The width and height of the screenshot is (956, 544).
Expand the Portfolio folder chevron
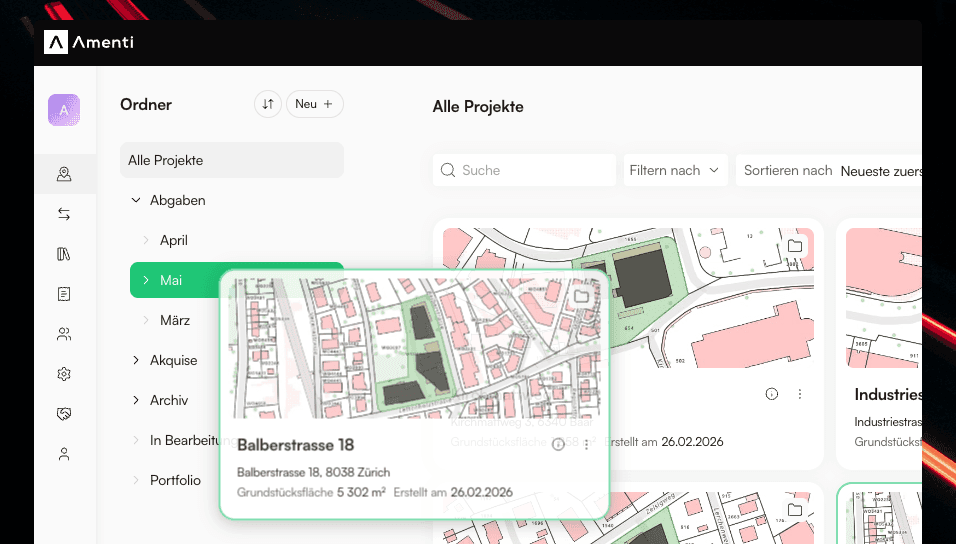pos(136,480)
